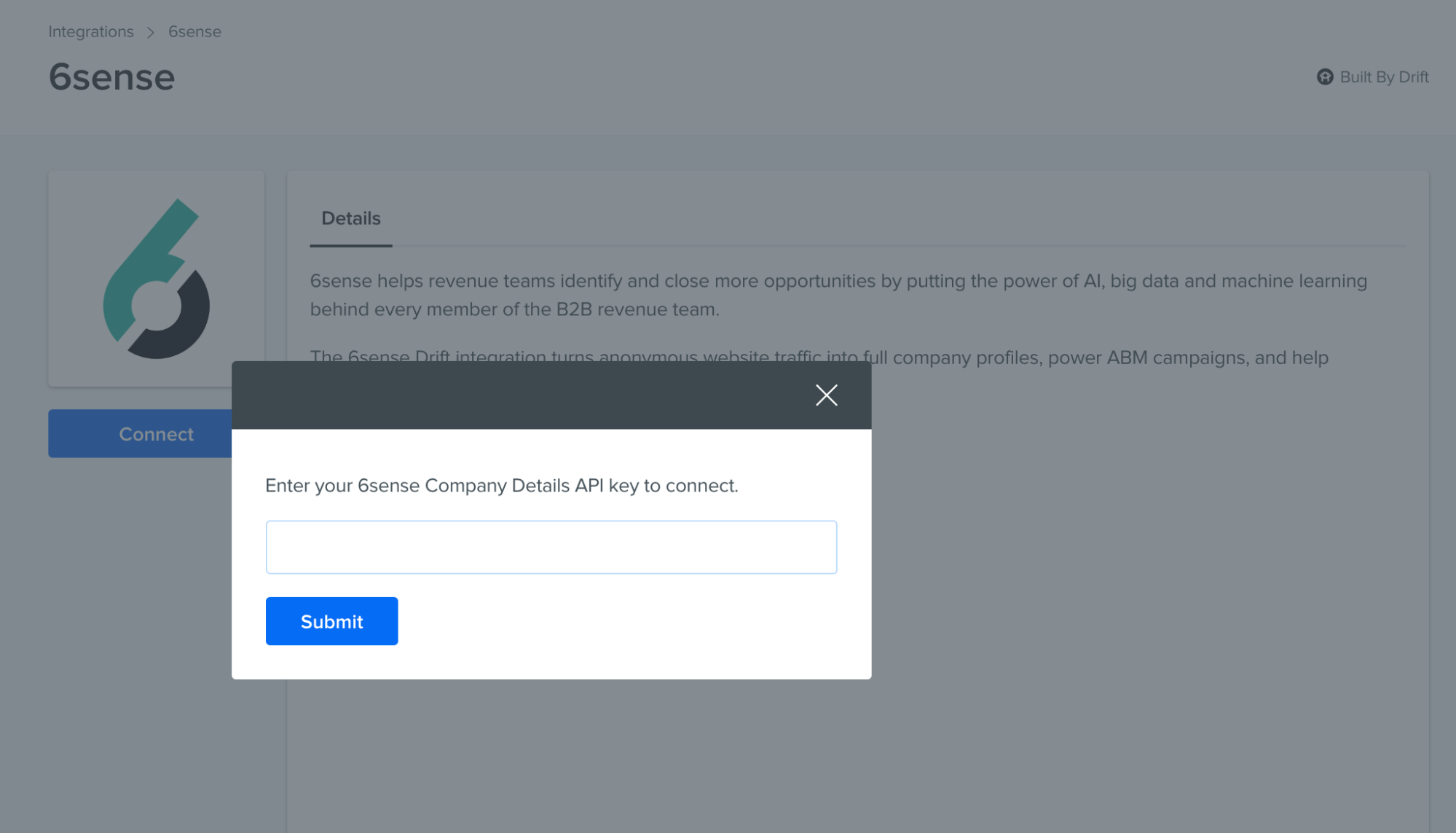Open the Details tab
This screenshot has width=1456, height=833.
[x=351, y=218]
